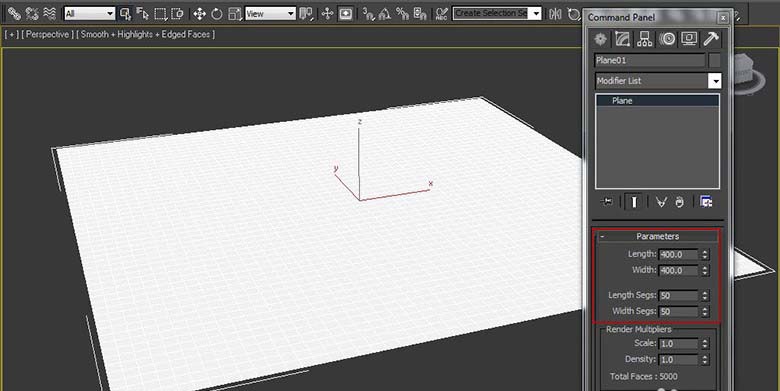780x391 pixels.
Task: Click the Pin Stack icon
Action: pyautogui.click(x=607, y=201)
